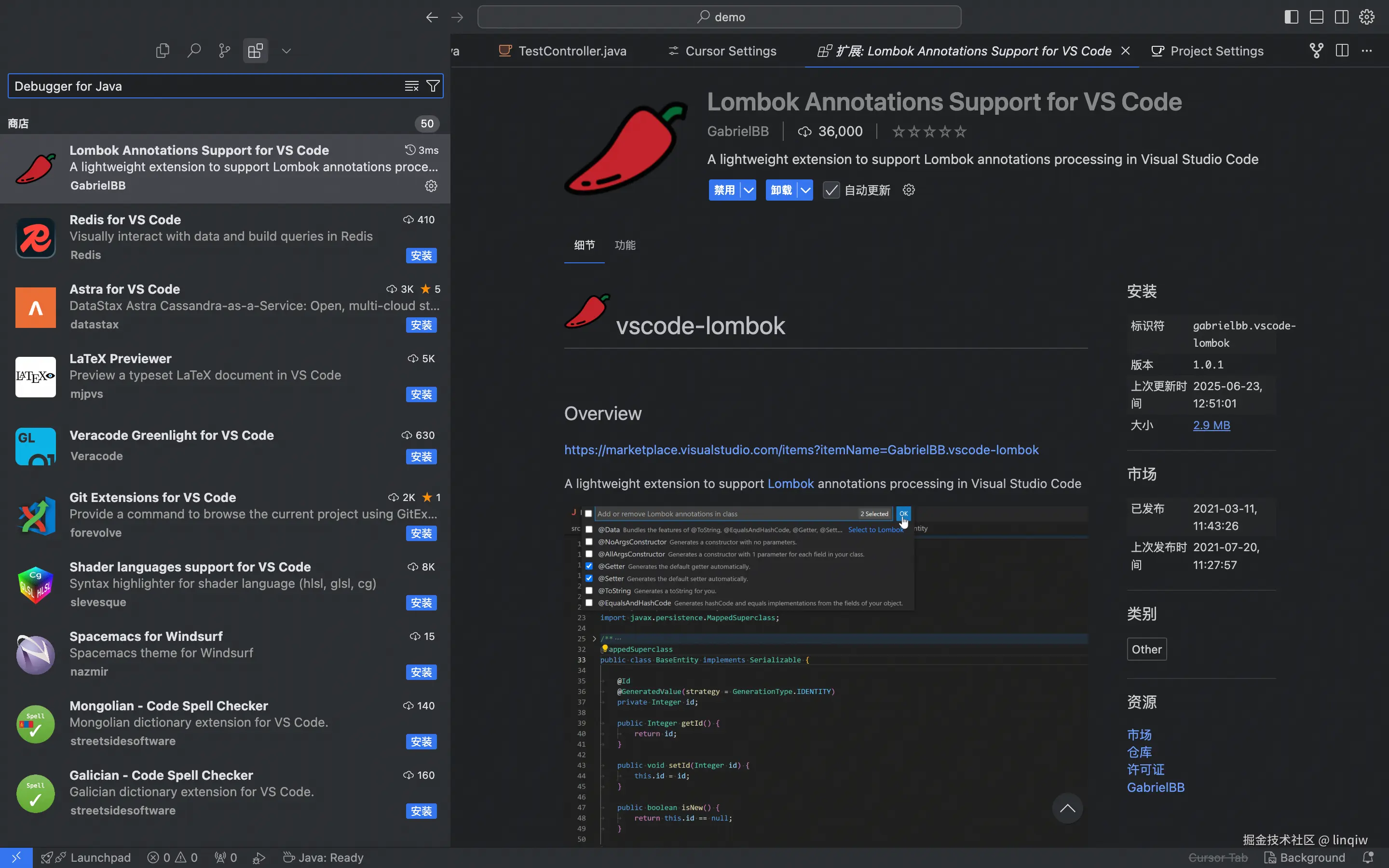
Task: Toggle the 自动更新 checkbox
Action: pos(831,190)
